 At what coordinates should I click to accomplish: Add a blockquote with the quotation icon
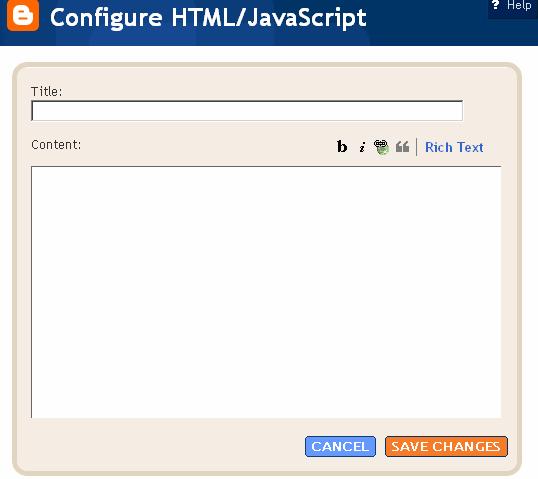[402, 147]
